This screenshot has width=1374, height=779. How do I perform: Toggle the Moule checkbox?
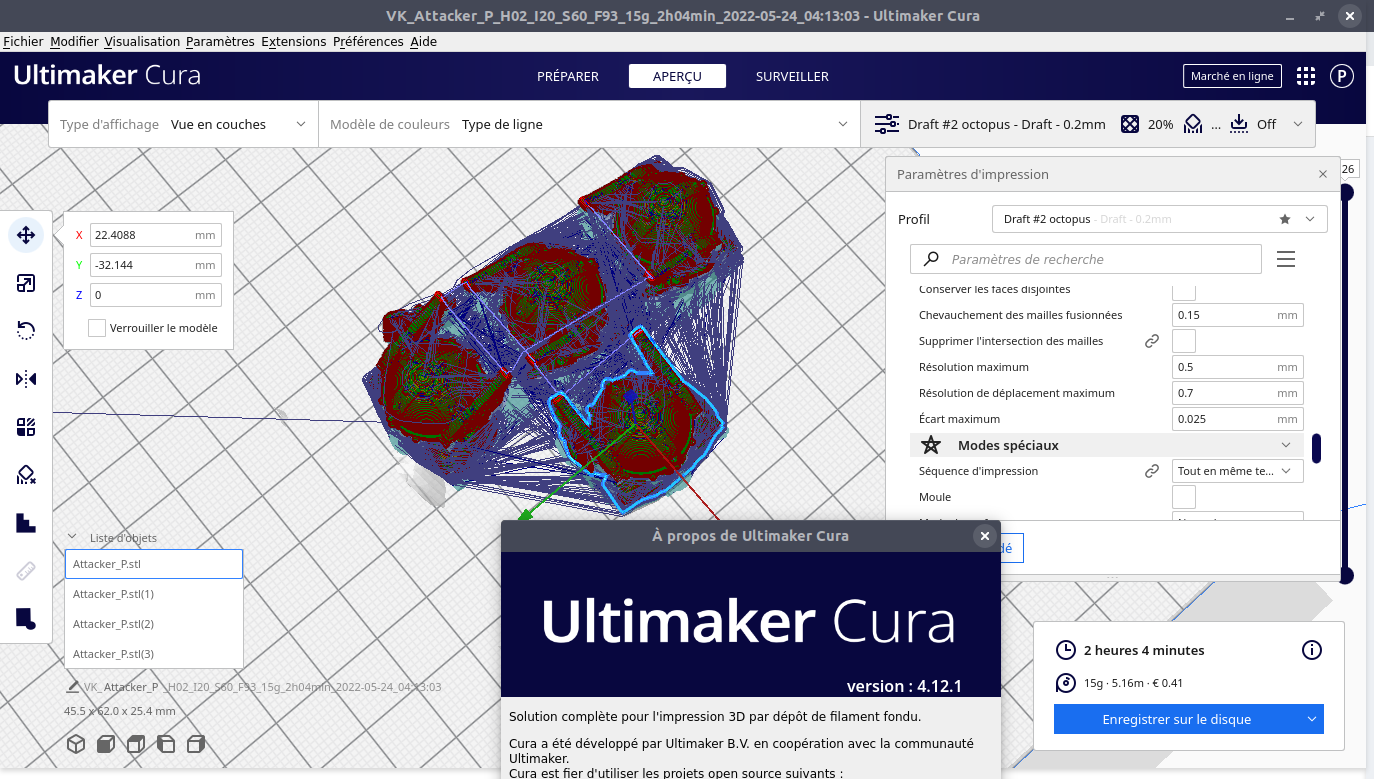click(x=1184, y=497)
